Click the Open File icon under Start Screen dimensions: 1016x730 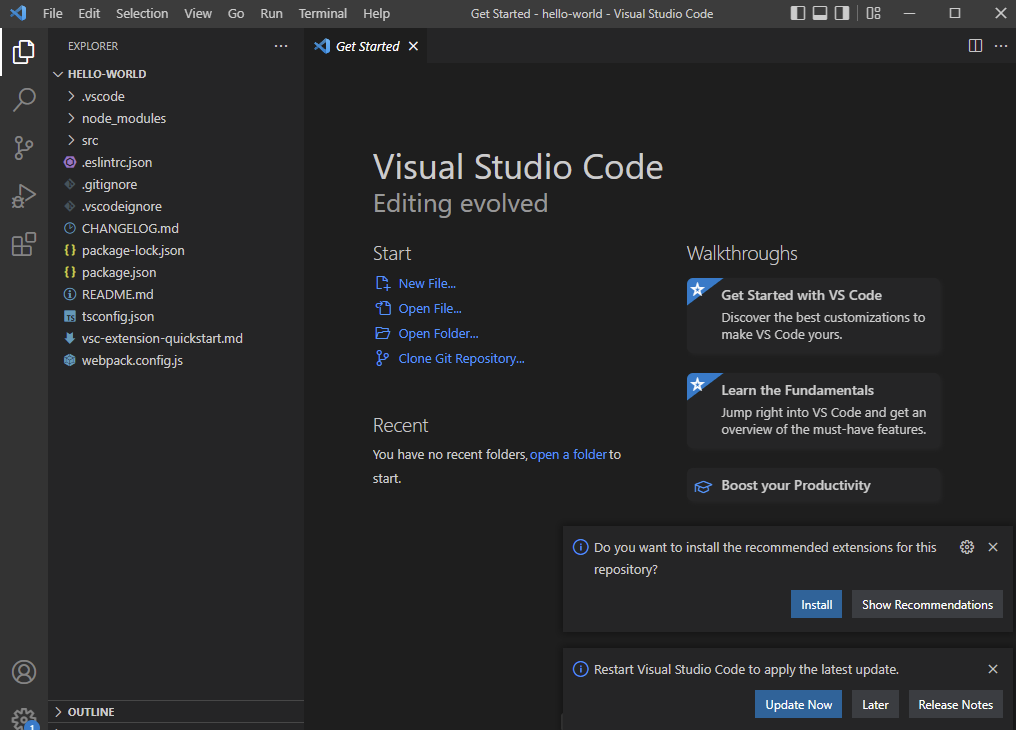(382, 308)
